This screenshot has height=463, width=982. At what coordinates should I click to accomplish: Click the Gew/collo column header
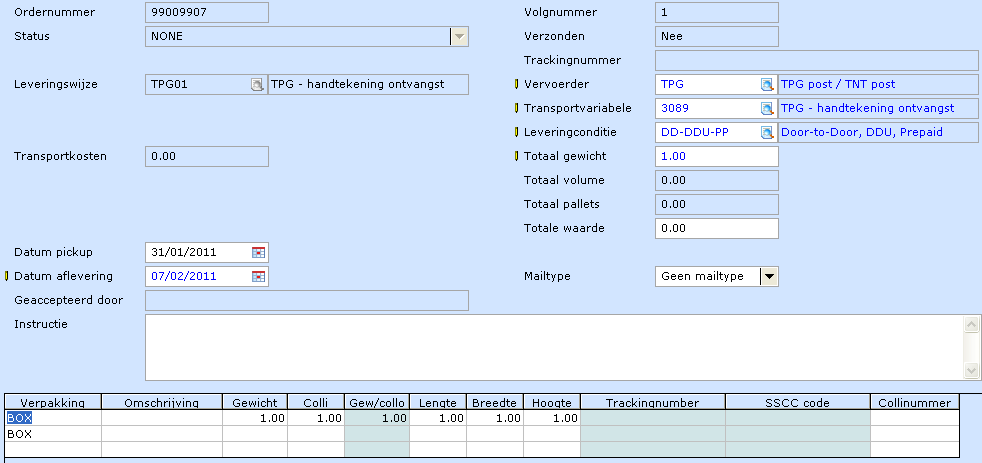click(x=376, y=402)
